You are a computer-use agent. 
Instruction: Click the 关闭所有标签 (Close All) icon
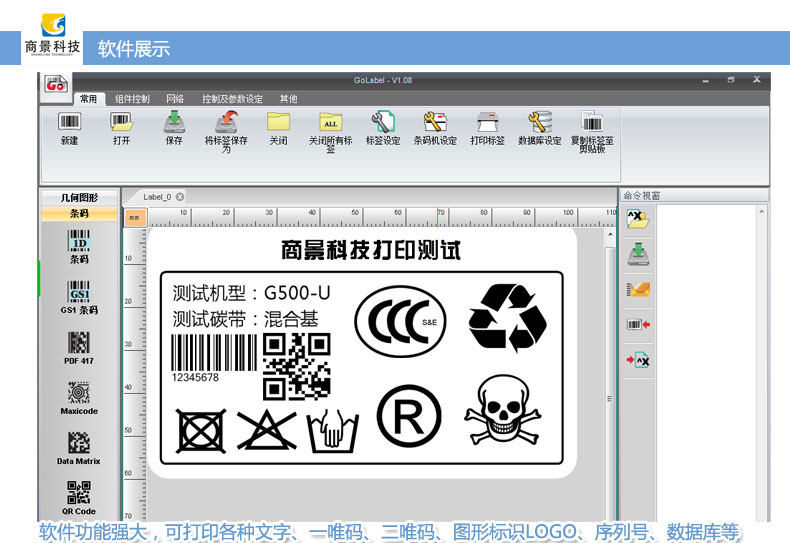click(331, 121)
